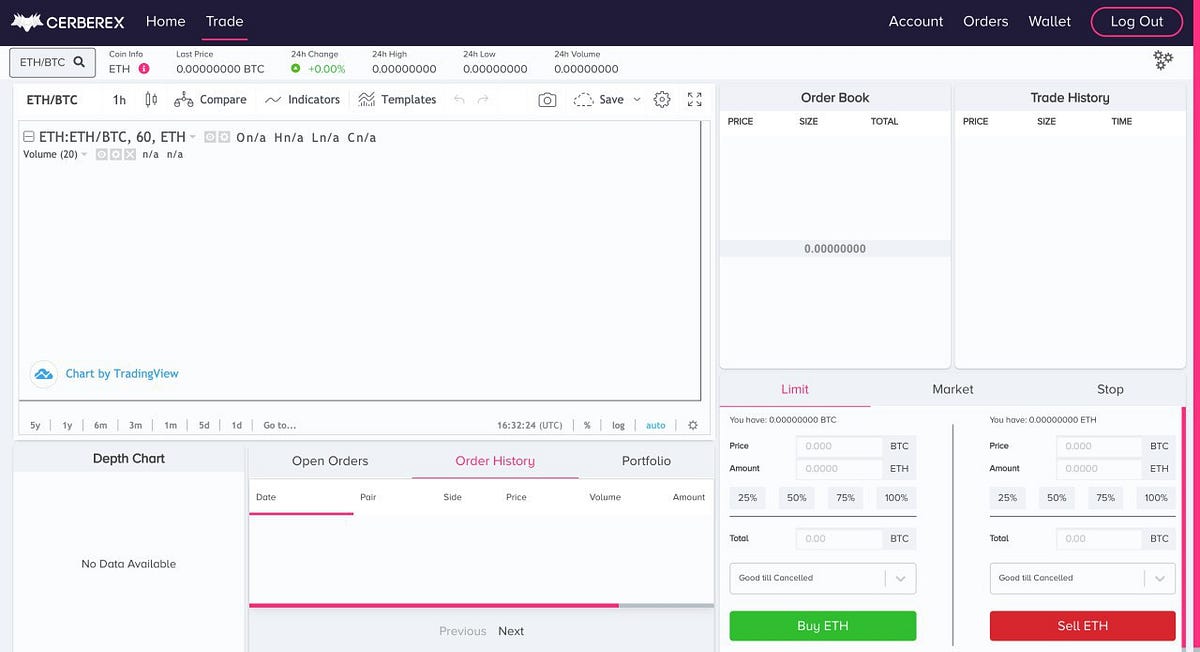Open the chart timezone selector
1200x652 pixels.
coord(530,425)
